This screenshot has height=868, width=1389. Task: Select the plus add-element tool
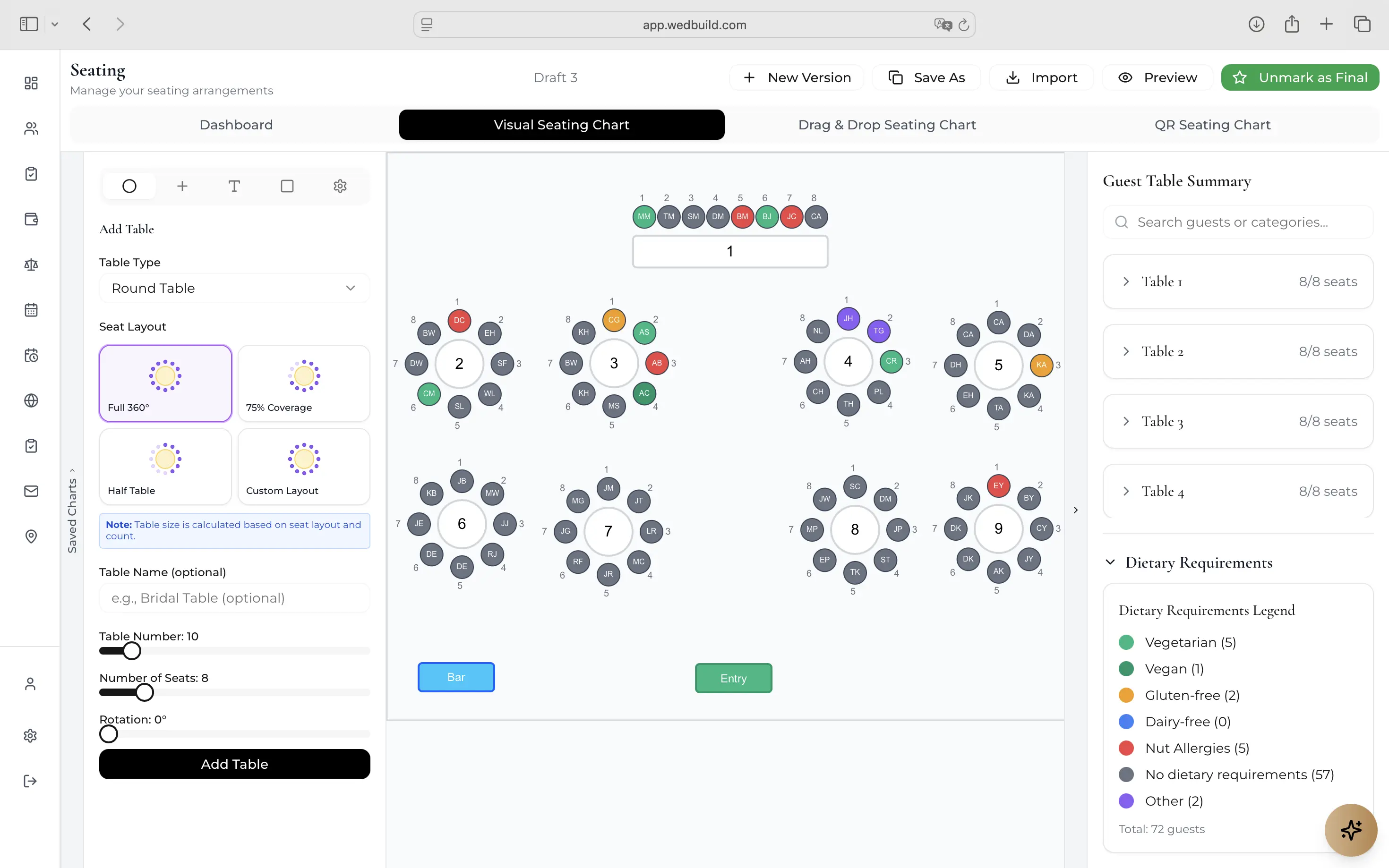point(182,186)
